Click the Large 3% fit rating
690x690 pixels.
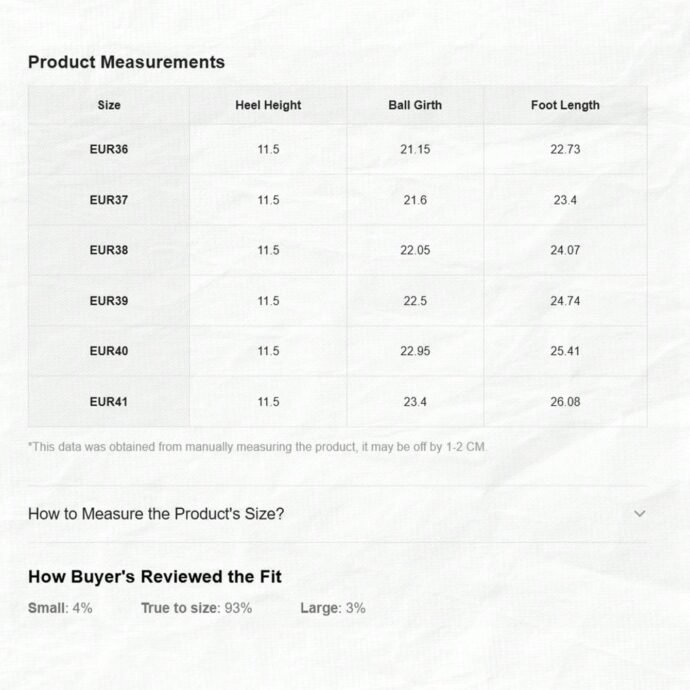point(333,608)
